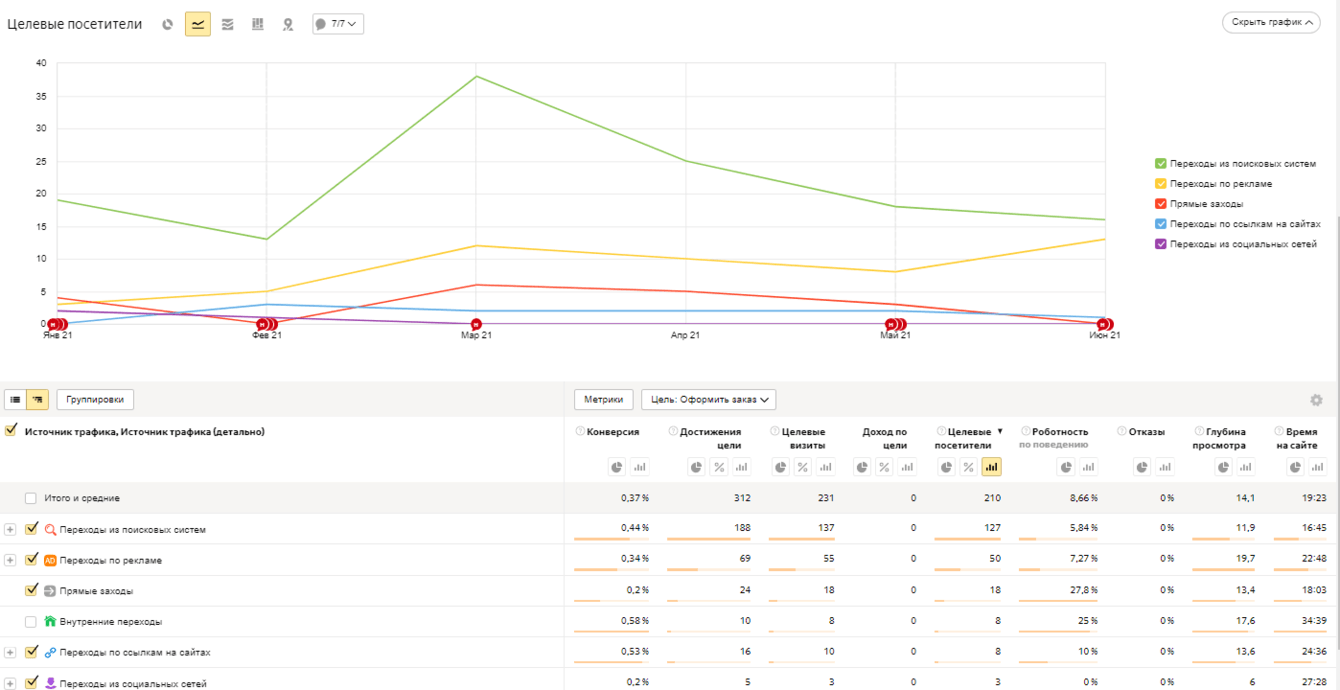Uncheck Переходы из поисковых систем row checkbox
1340x690 pixels.
pyautogui.click(x=31, y=529)
